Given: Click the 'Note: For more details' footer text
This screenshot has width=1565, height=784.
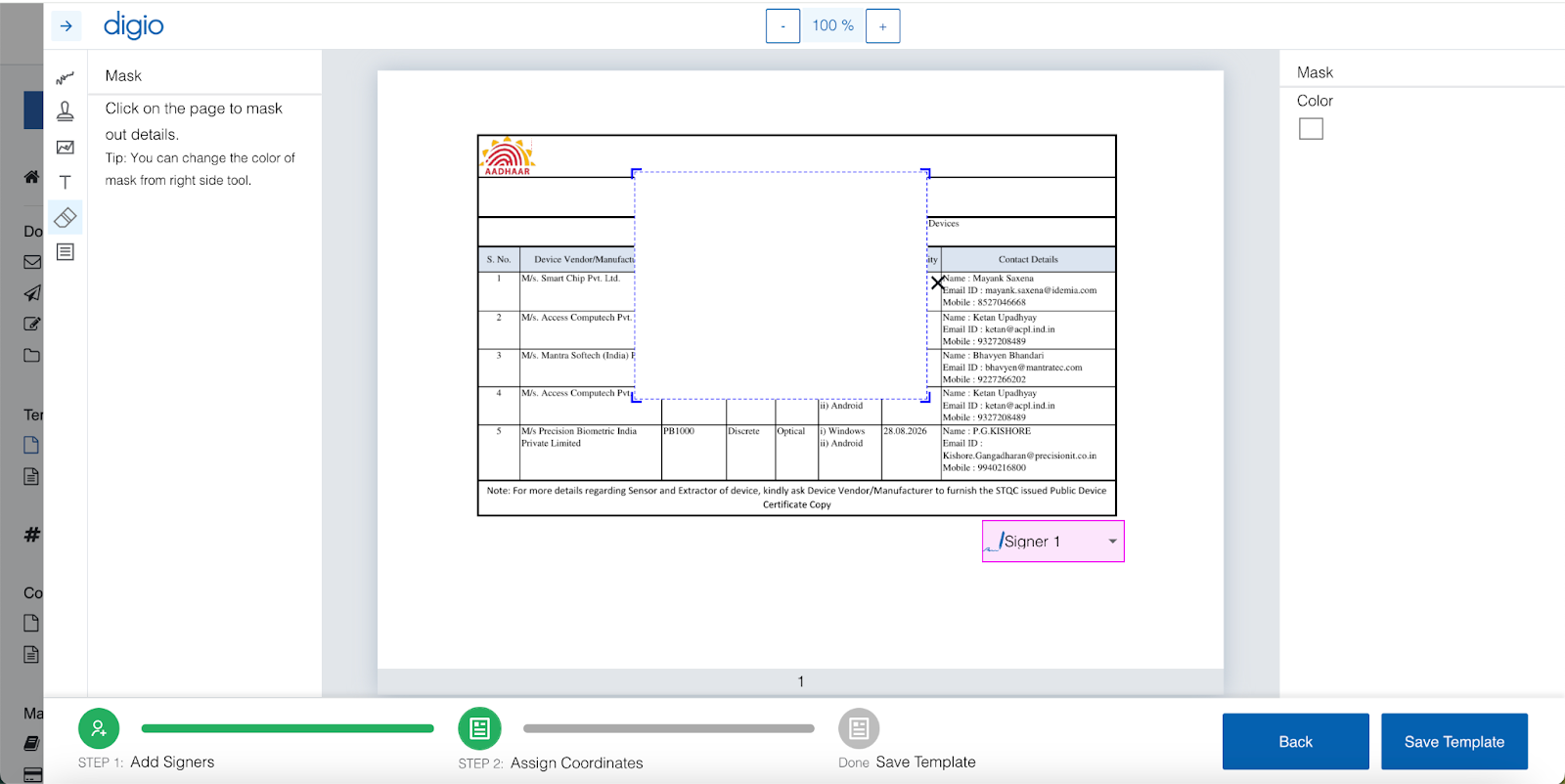Looking at the screenshot, I should 797,498.
